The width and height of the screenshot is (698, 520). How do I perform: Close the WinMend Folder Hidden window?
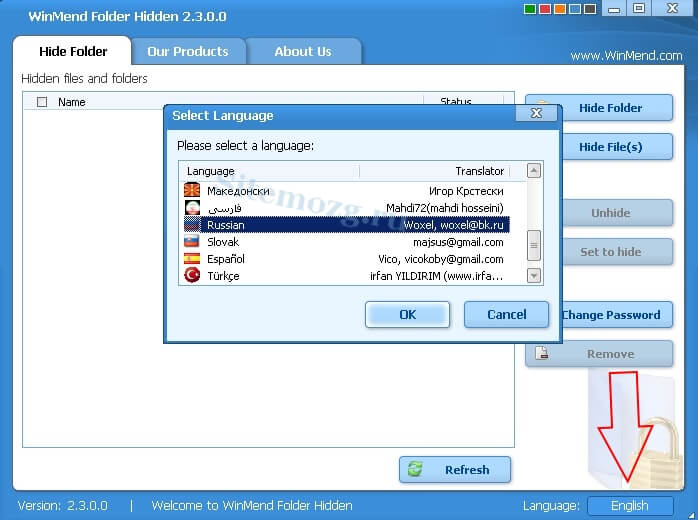(x=672, y=8)
